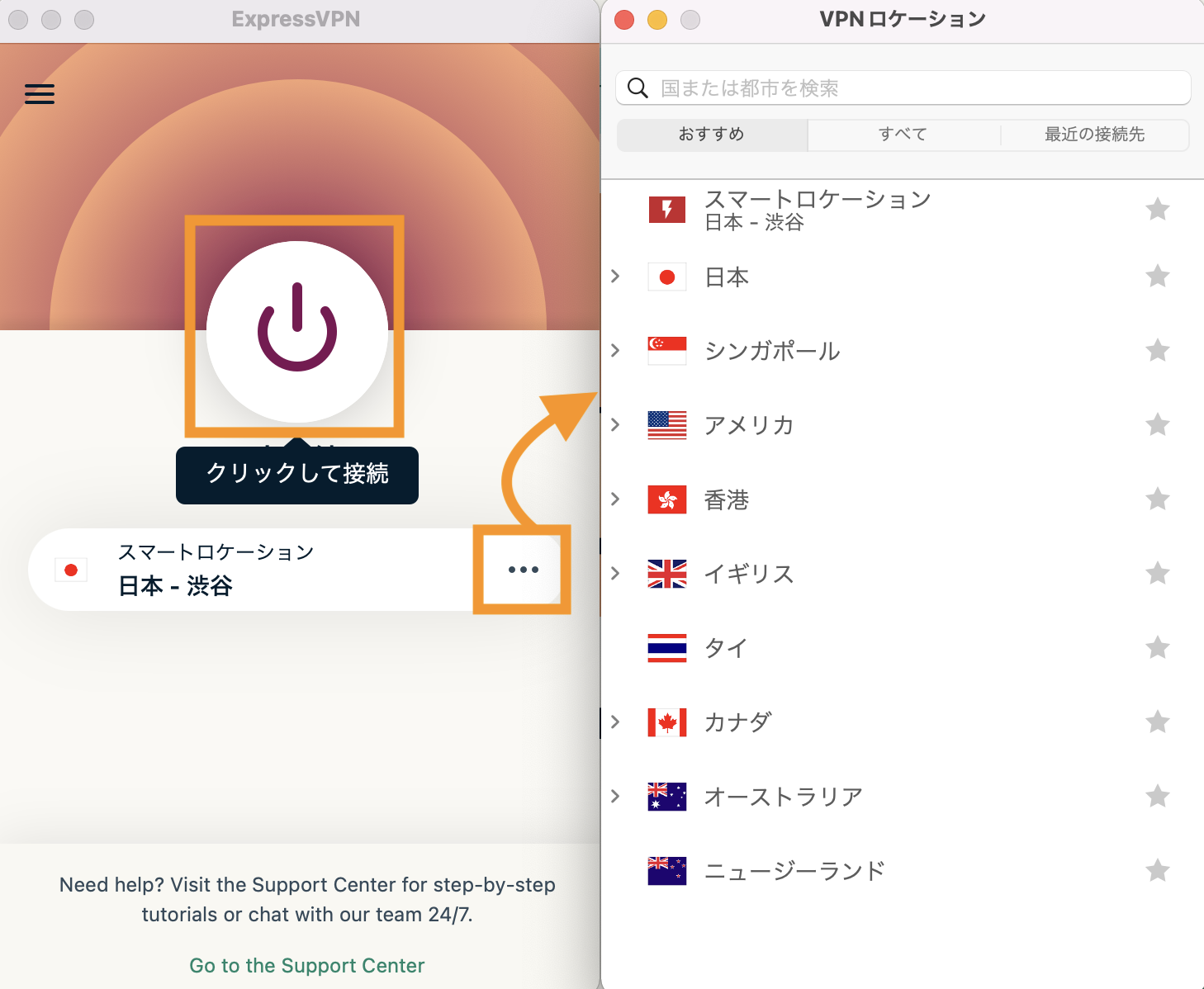Select 日本 in the location list
Viewport: 1204px width, 989px height.
click(x=902, y=277)
